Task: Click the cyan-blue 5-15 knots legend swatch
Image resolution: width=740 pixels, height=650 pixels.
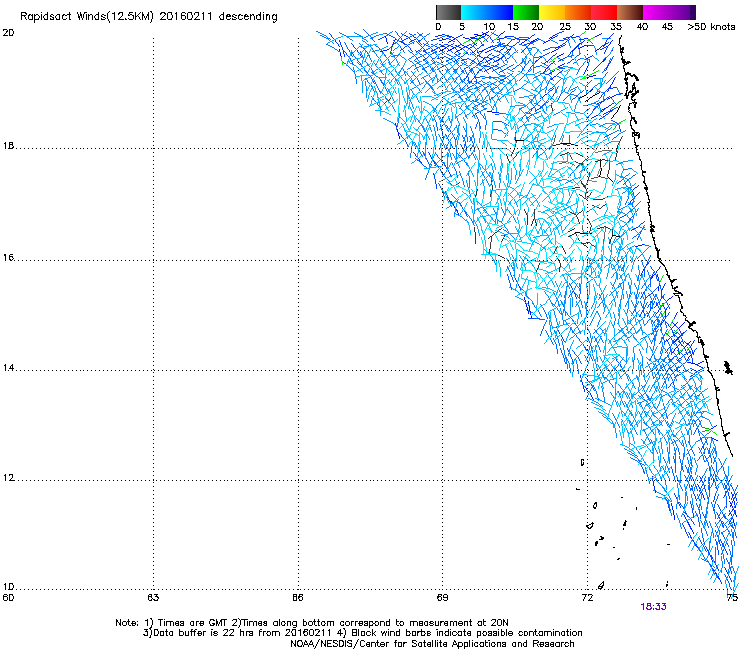Action: coord(487,12)
